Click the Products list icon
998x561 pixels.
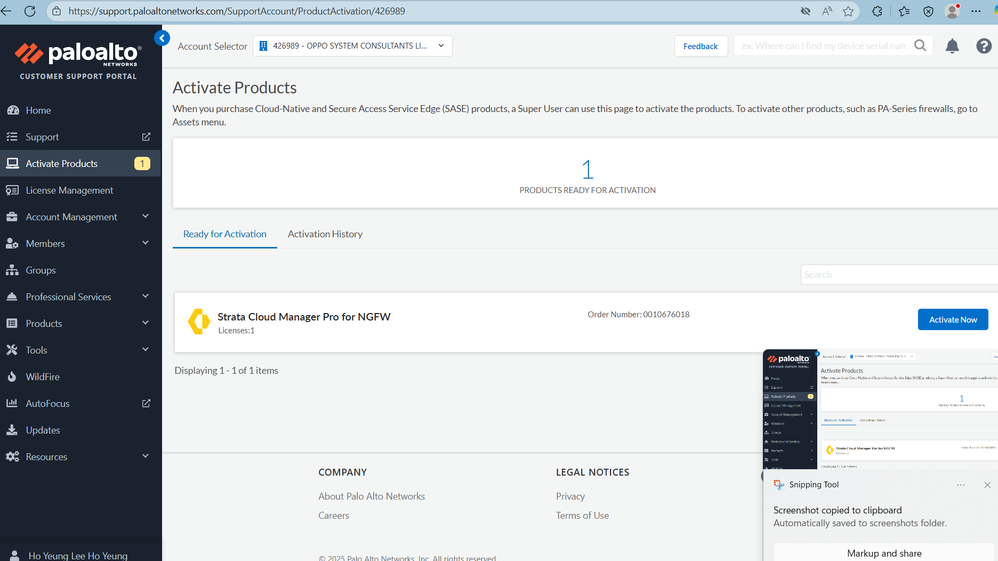(12, 323)
